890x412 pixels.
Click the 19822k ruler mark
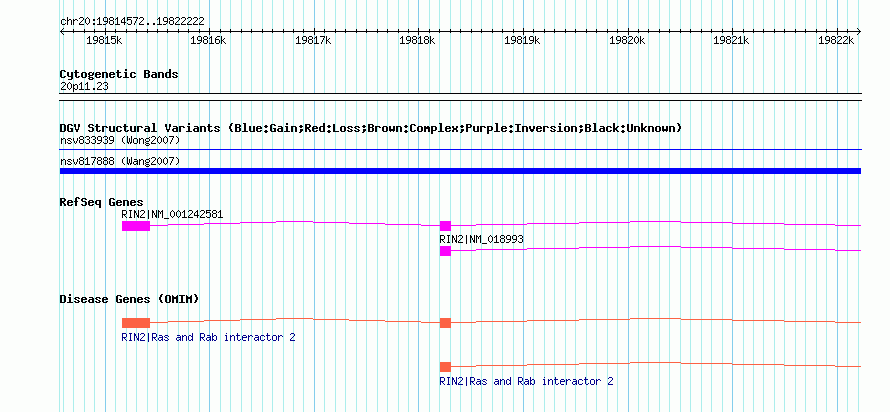(836, 40)
